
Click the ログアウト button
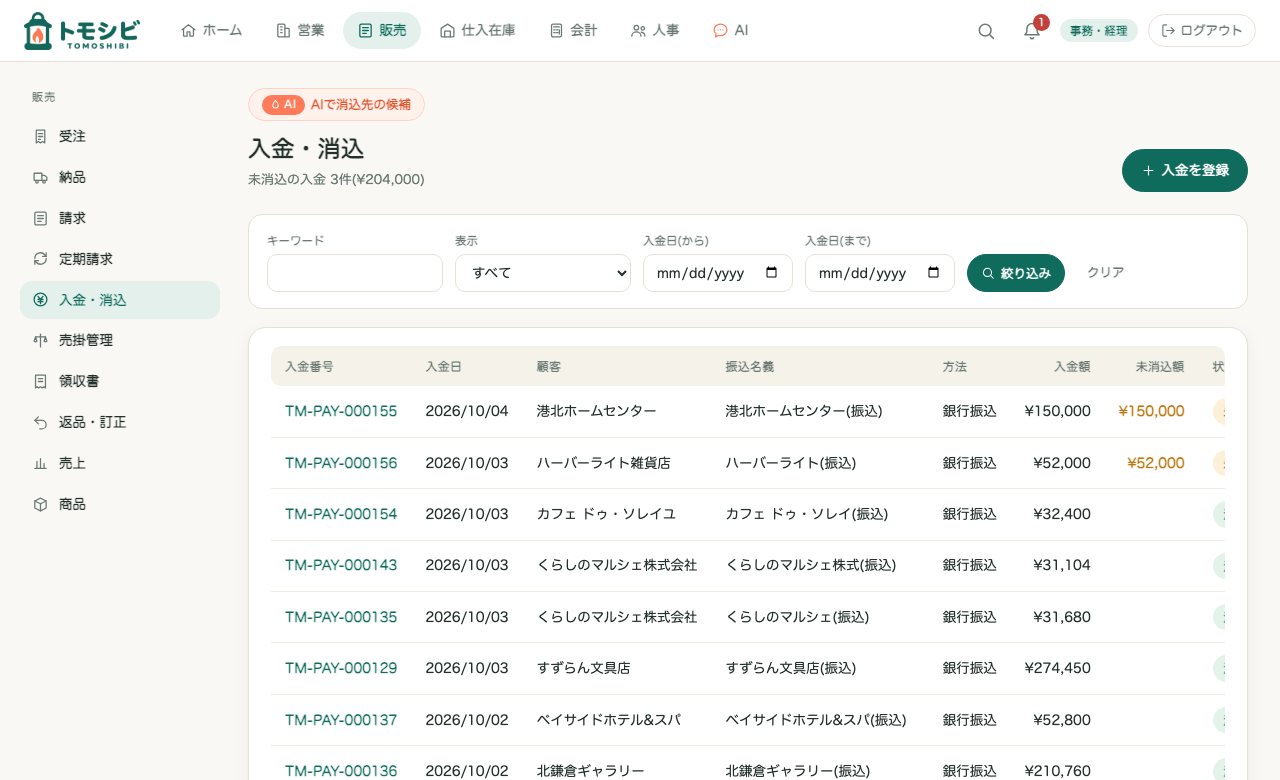click(1202, 31)
